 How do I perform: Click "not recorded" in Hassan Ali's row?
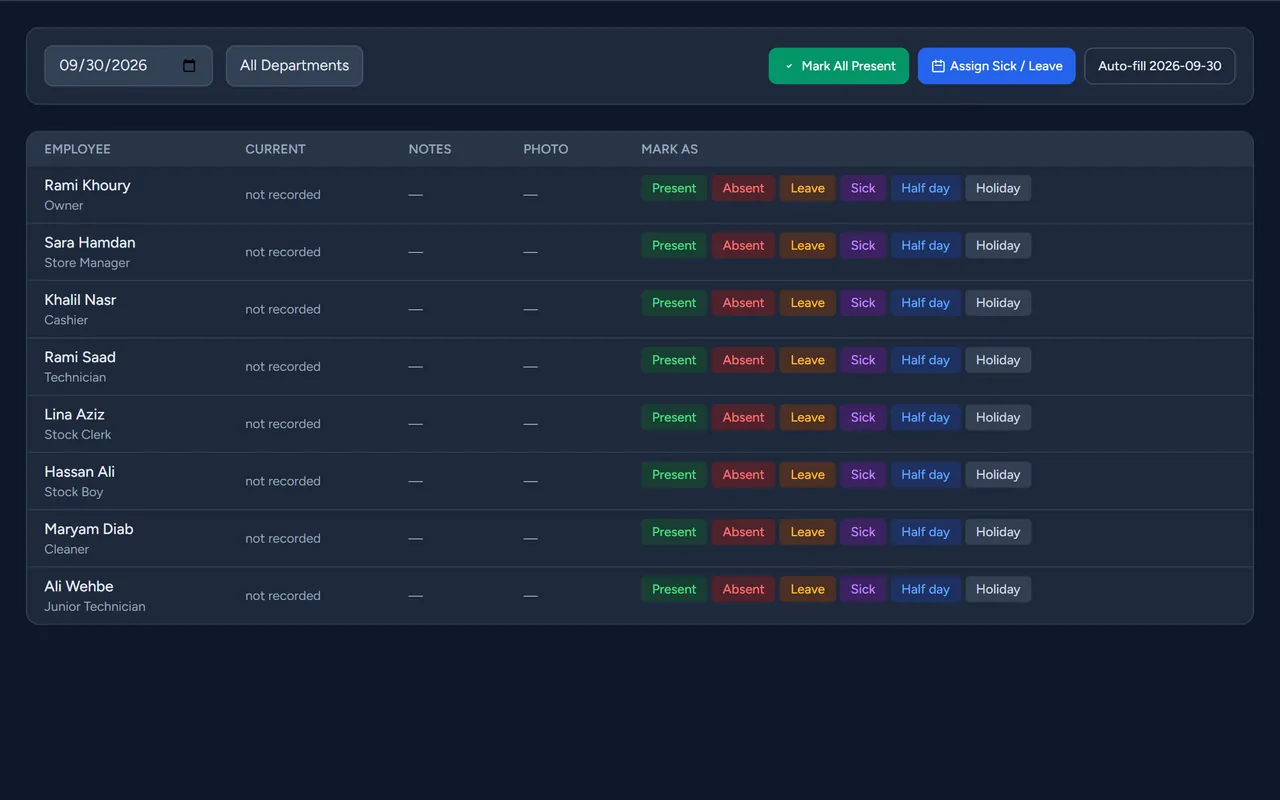tap(283, 481)
